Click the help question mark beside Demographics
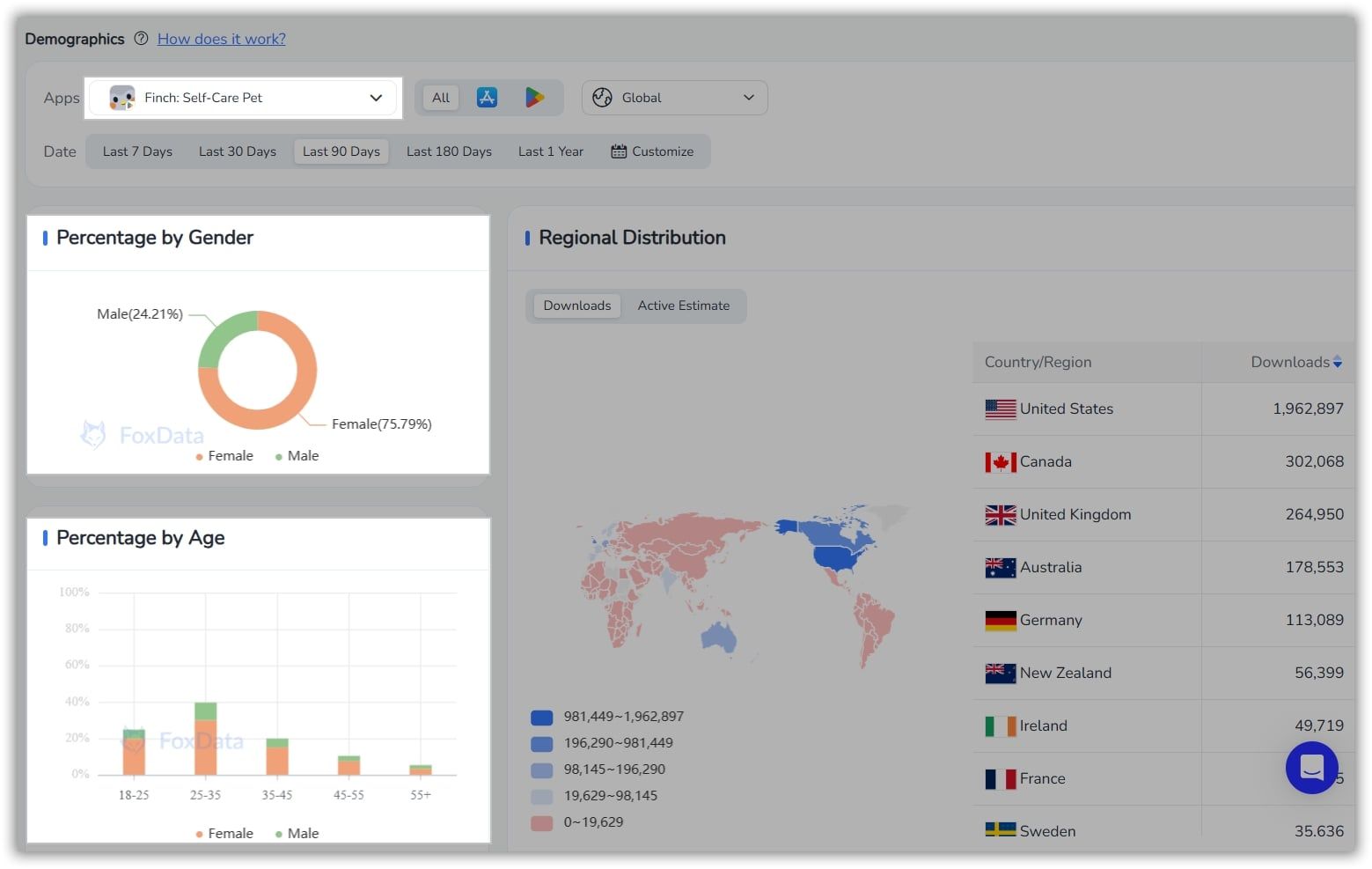 pos(141,39)
